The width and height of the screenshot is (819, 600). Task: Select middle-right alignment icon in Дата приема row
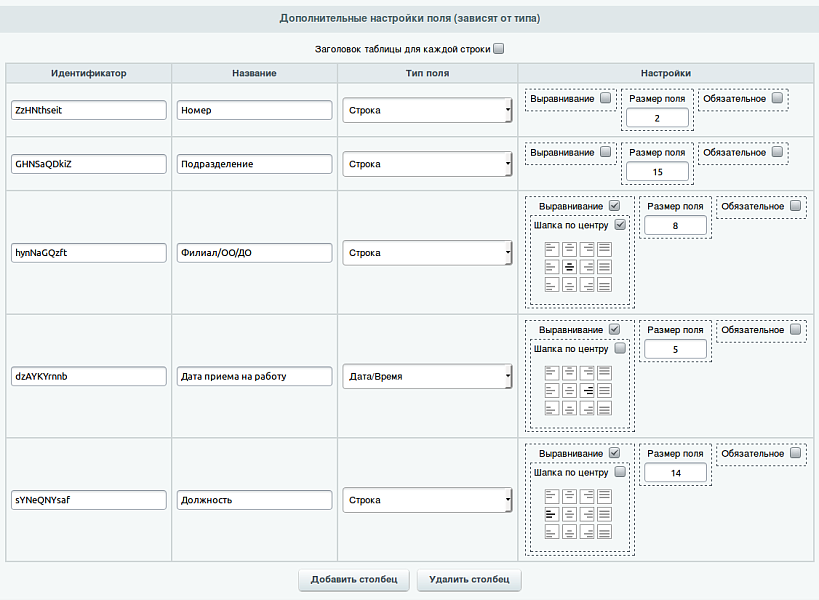(x=587, y=390)
